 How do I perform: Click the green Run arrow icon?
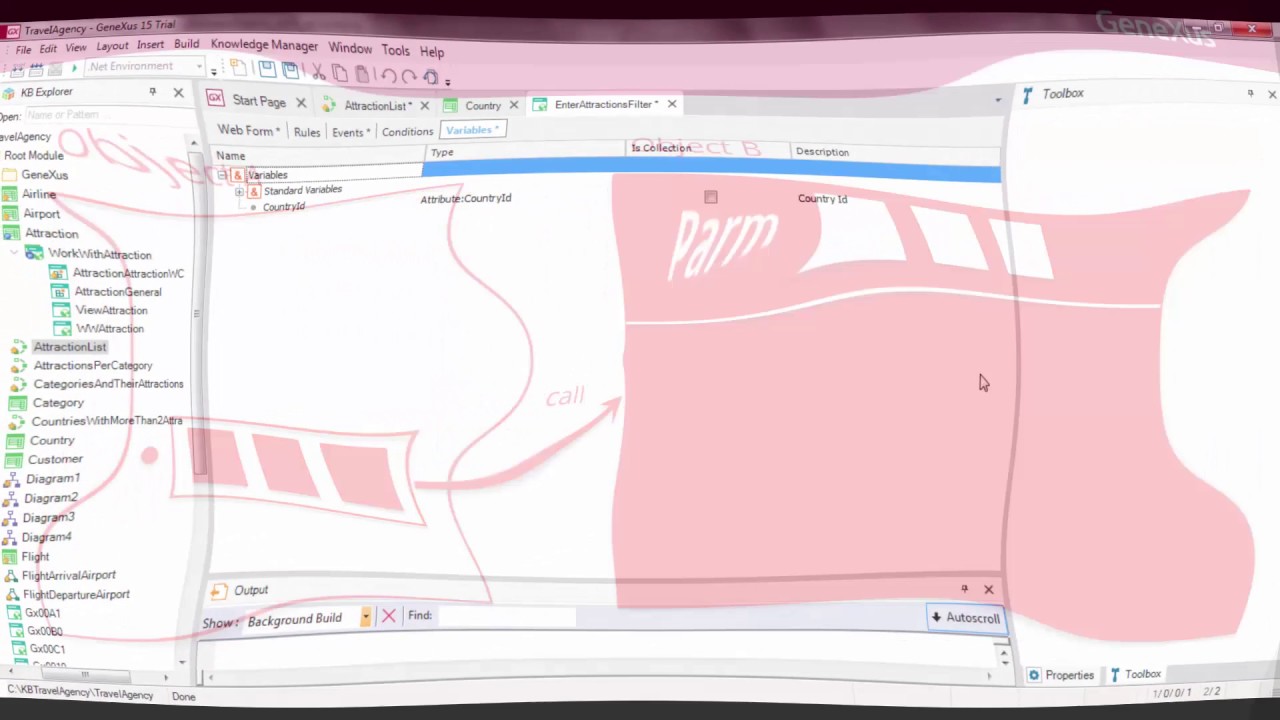click(73, 68)
